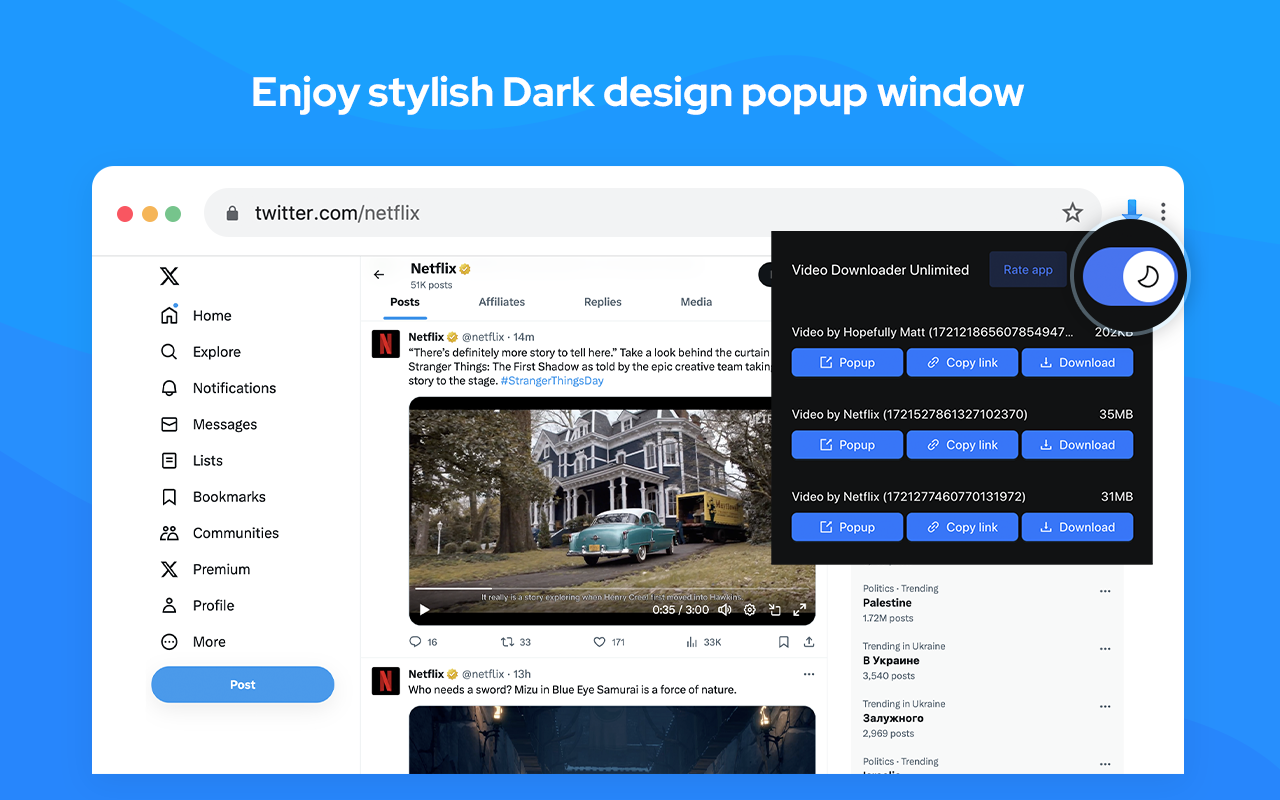Switch to the Media tab
This screenshot has height=800, width=1280.
coord(696,301)
